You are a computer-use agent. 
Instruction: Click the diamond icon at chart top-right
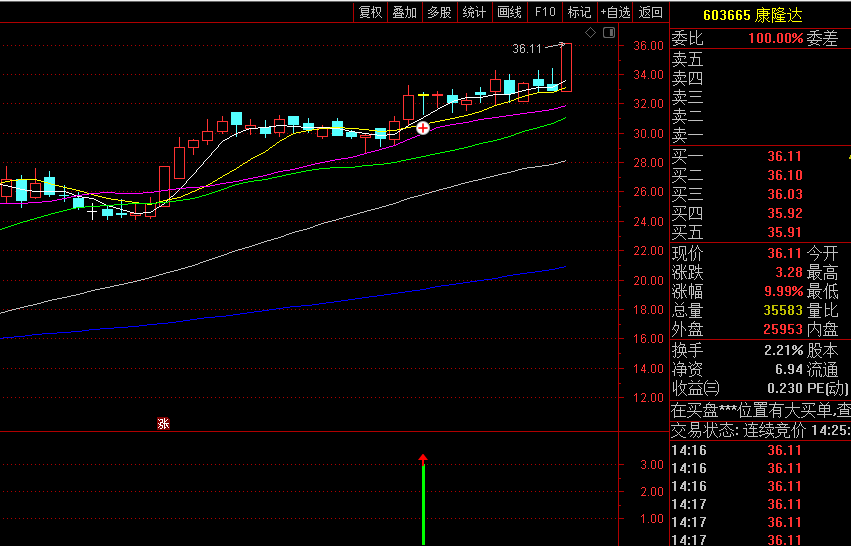coord(590,33)
